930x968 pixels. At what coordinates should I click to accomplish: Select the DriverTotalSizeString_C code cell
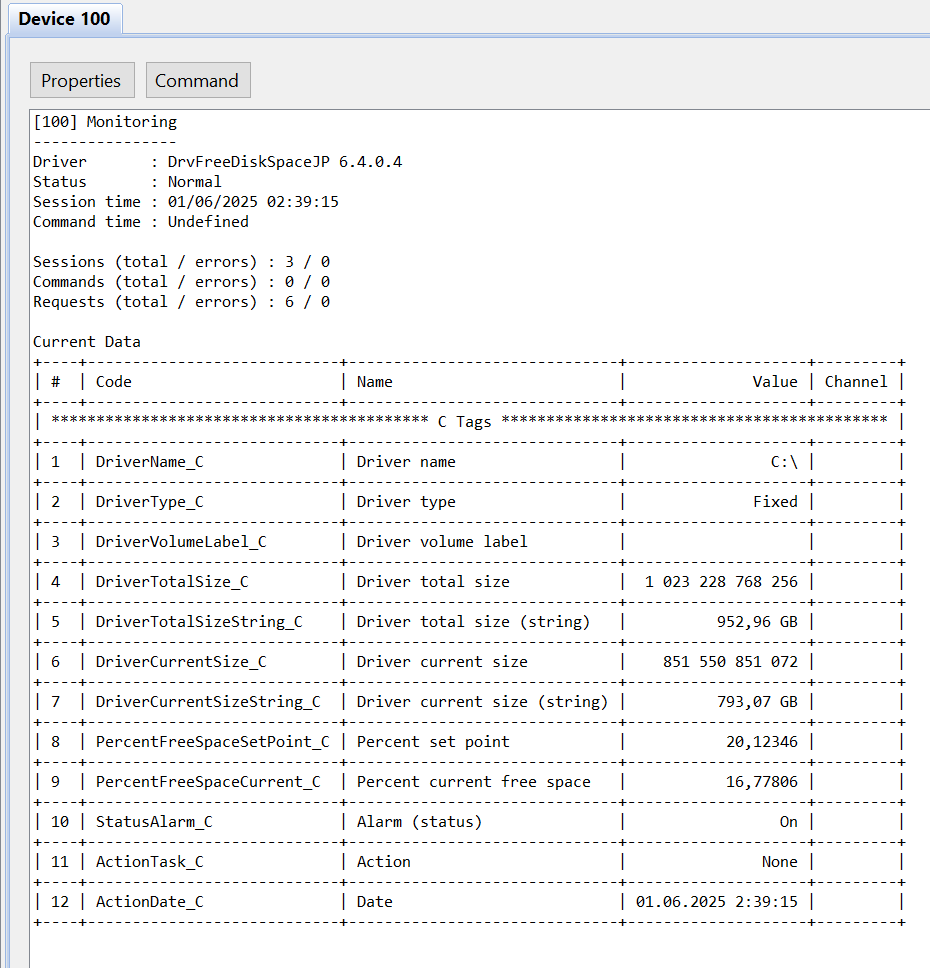[x=199, y=622]
